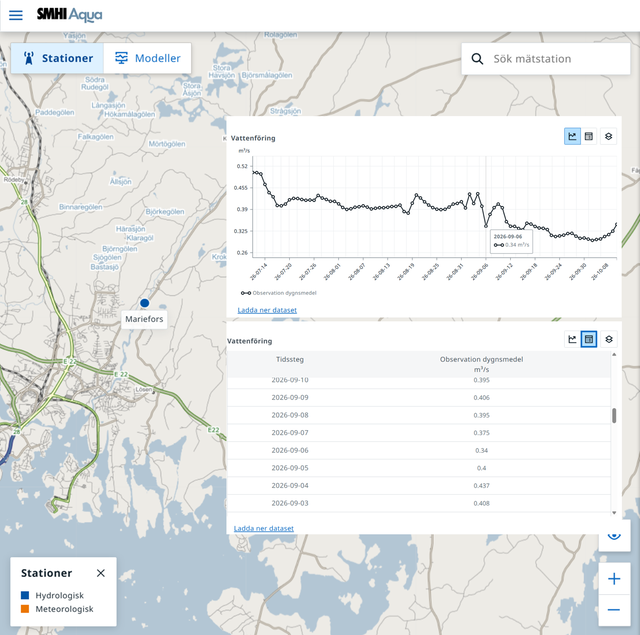Click the 26-07-14 x-axis label
The image size is (640, 635).
pyautogui.click(x=259, y=271)
